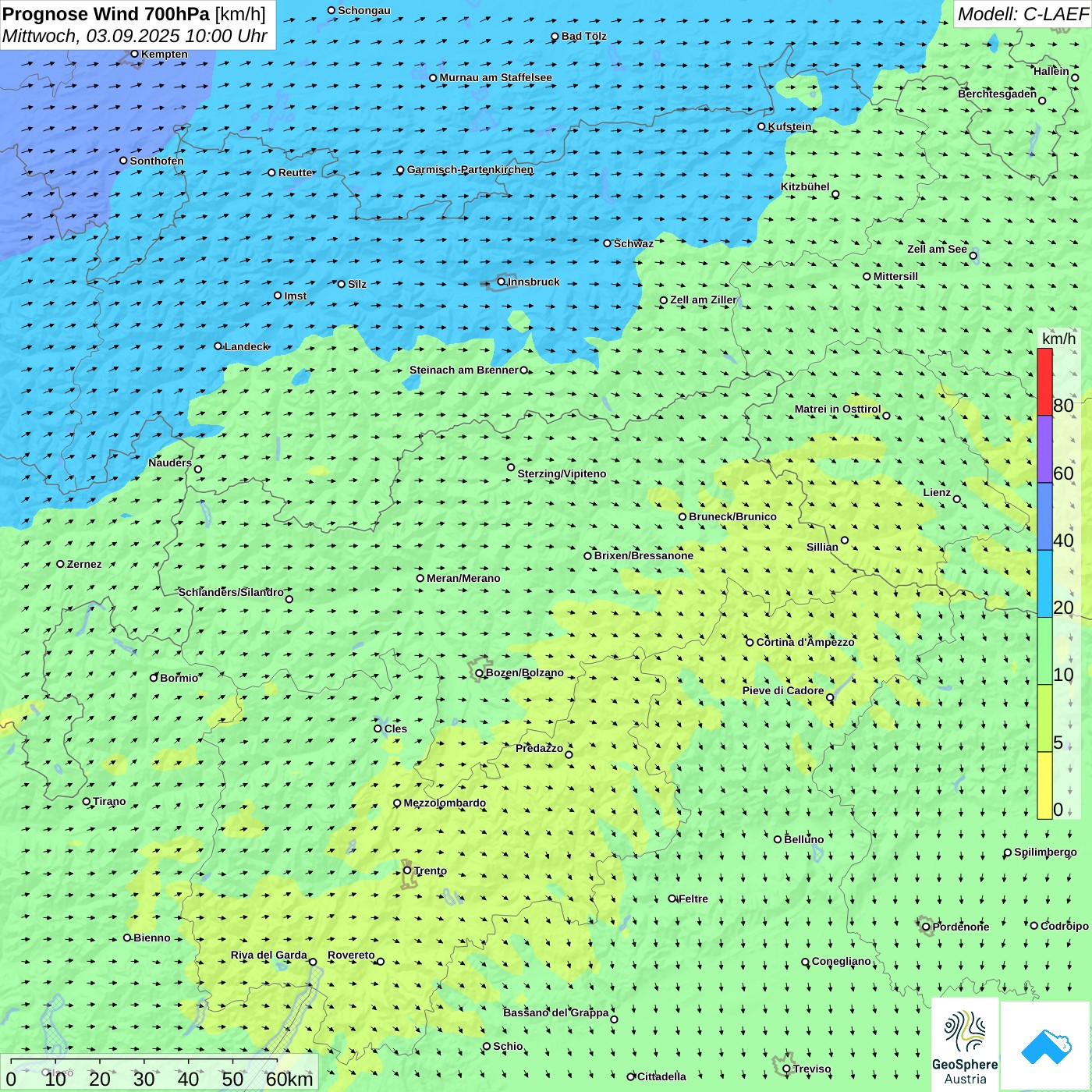Click the light blue 20 km/h legend band
The image size is (1092, 1092).
coord(1044,583)
